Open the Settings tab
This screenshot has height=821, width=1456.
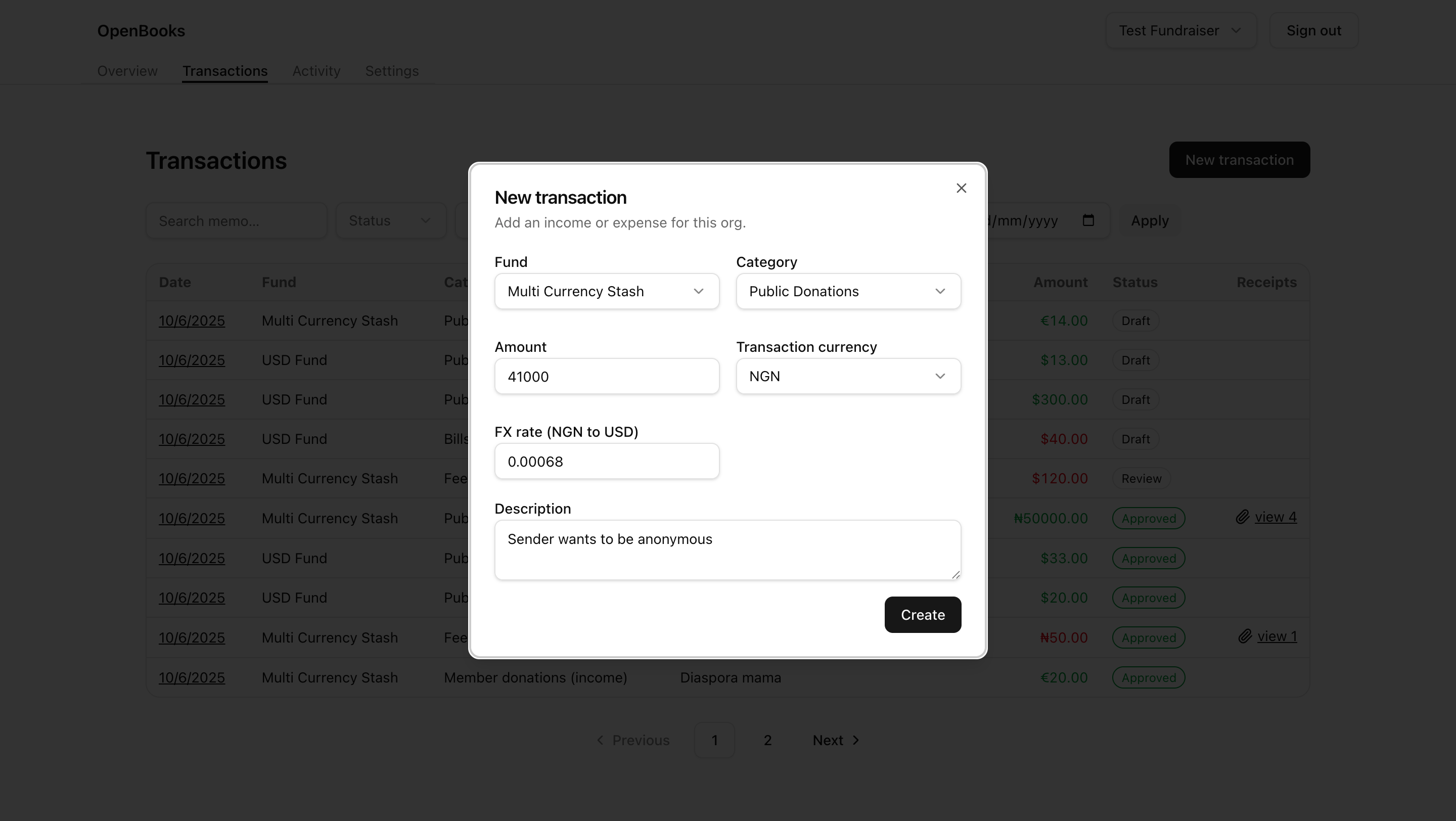(x=392, y=71)
